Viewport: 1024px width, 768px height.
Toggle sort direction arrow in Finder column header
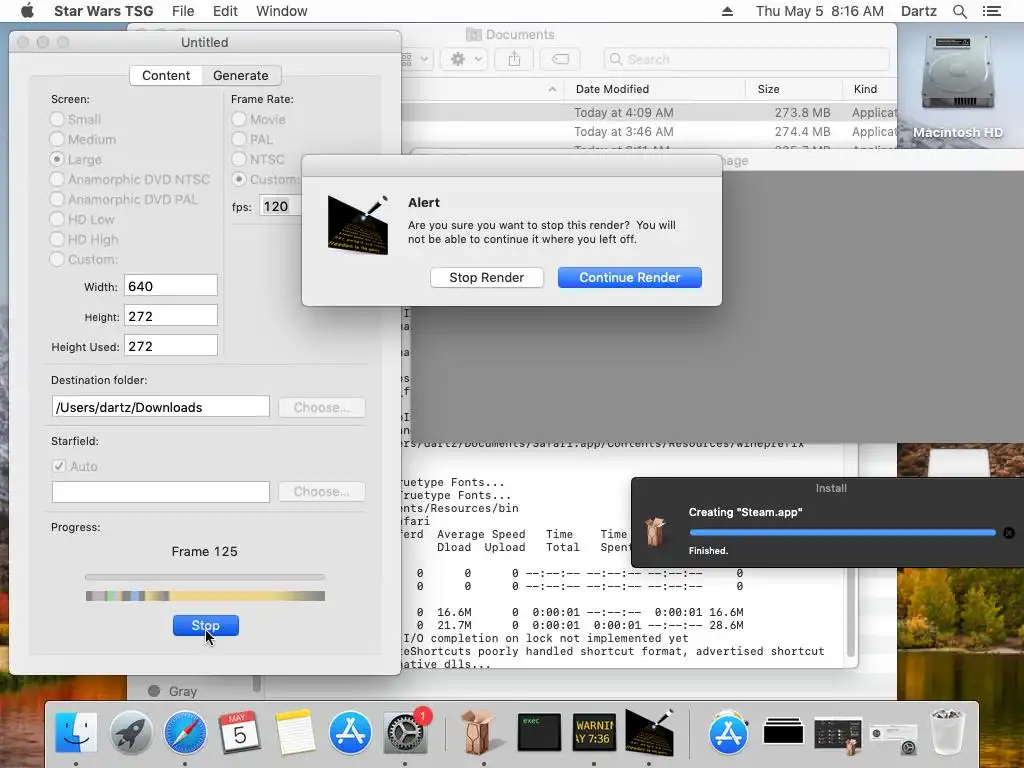pos(552,89)
